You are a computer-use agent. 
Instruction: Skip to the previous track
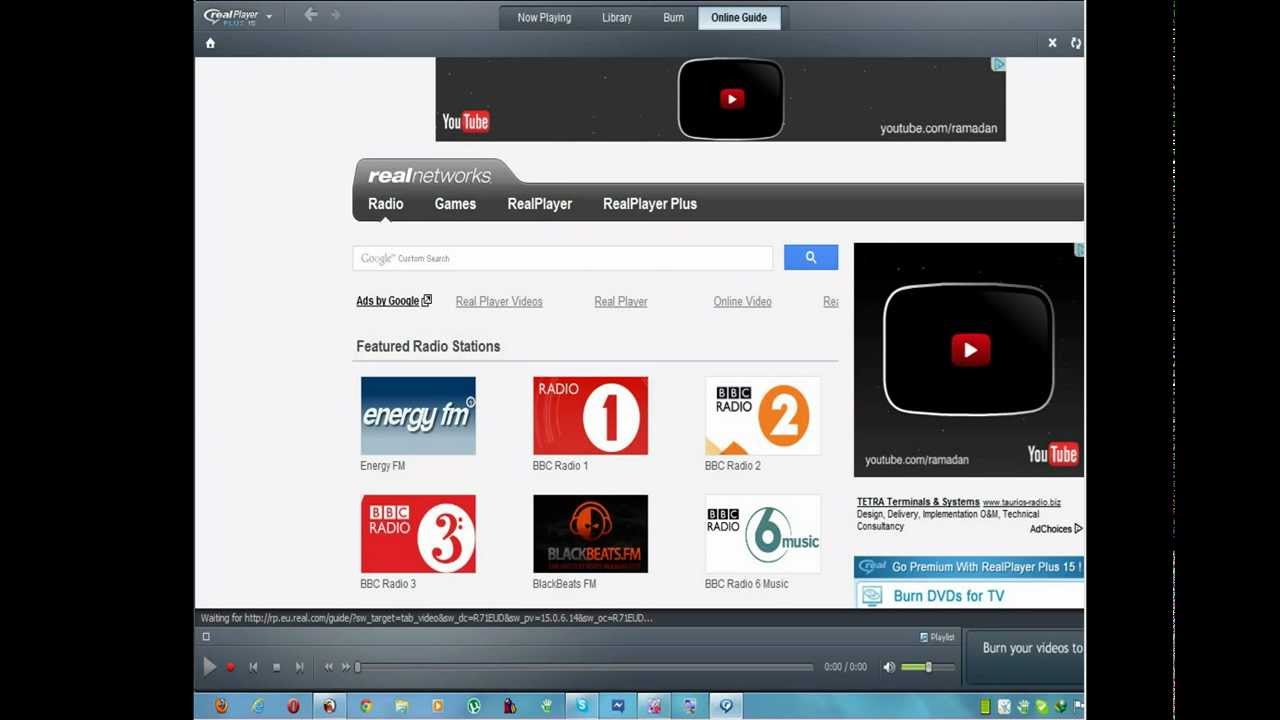(x=253, y=667)
